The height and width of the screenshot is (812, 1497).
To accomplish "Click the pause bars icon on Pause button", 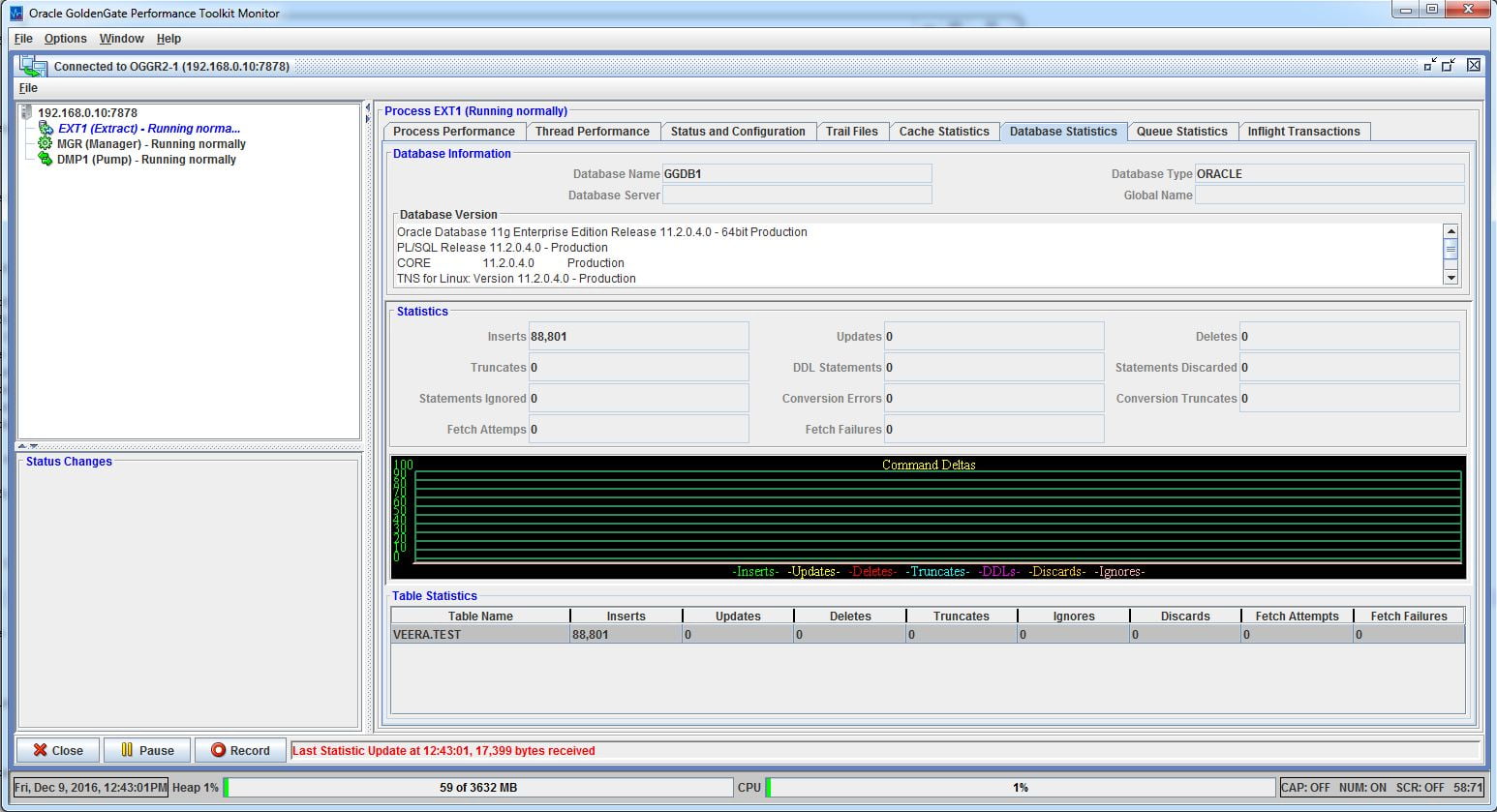I will coord(127,750).
